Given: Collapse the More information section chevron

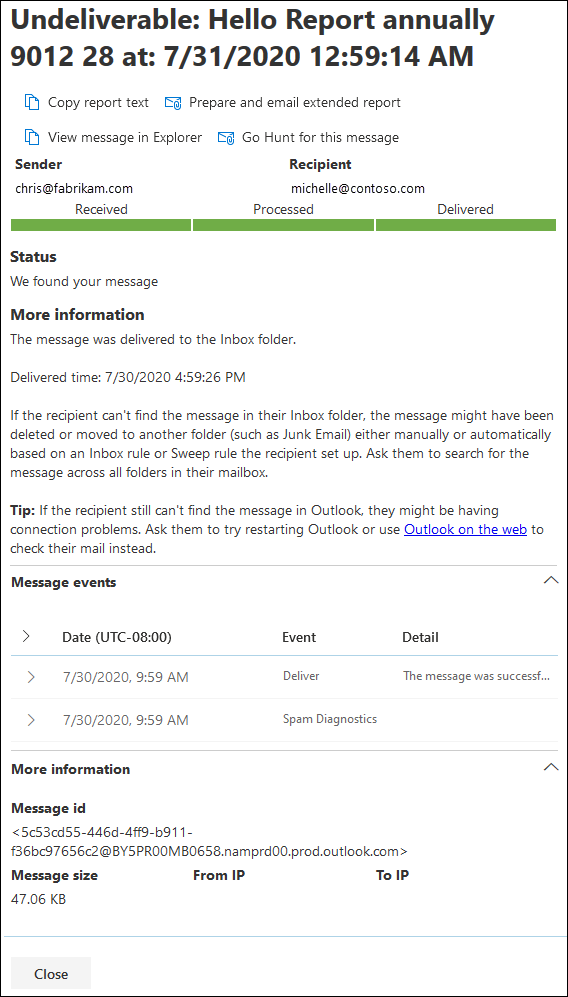Looking at the screenshot, I should [x=551, y=767].
